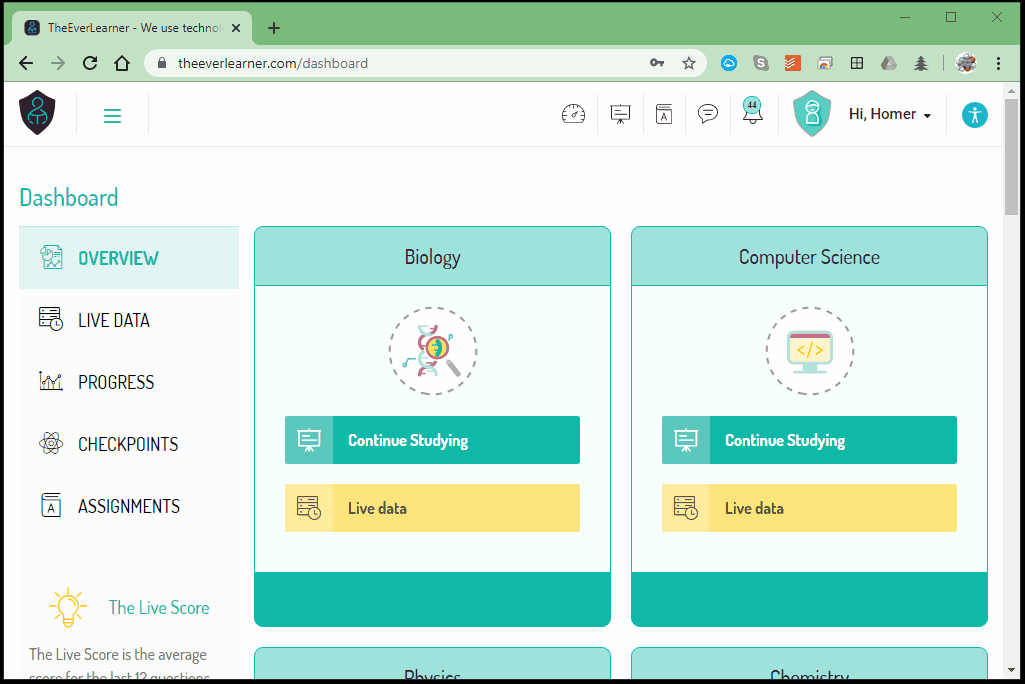Click the Biology card header
The image size is (1025, 684).
coord(432,256)
